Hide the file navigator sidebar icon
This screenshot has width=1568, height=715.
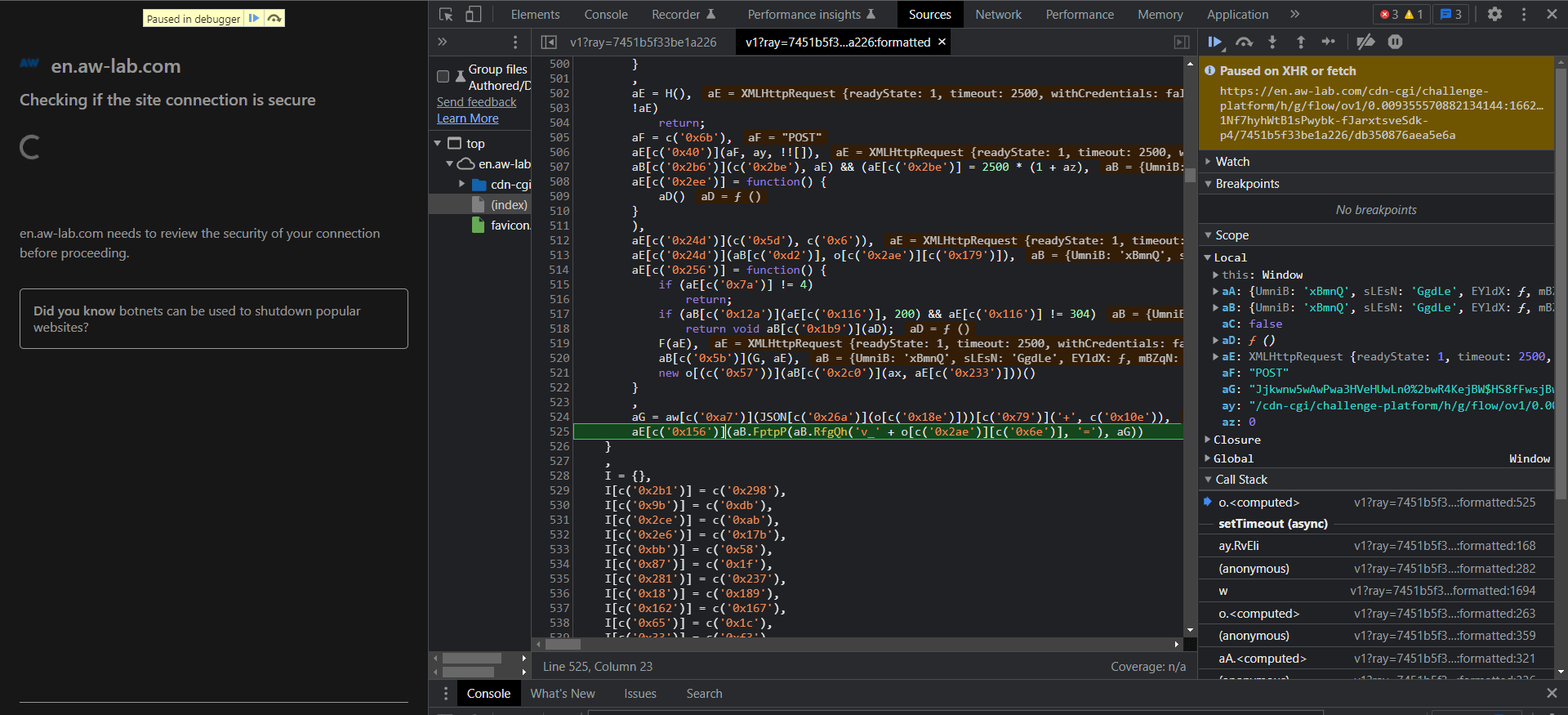coord(549,42)
